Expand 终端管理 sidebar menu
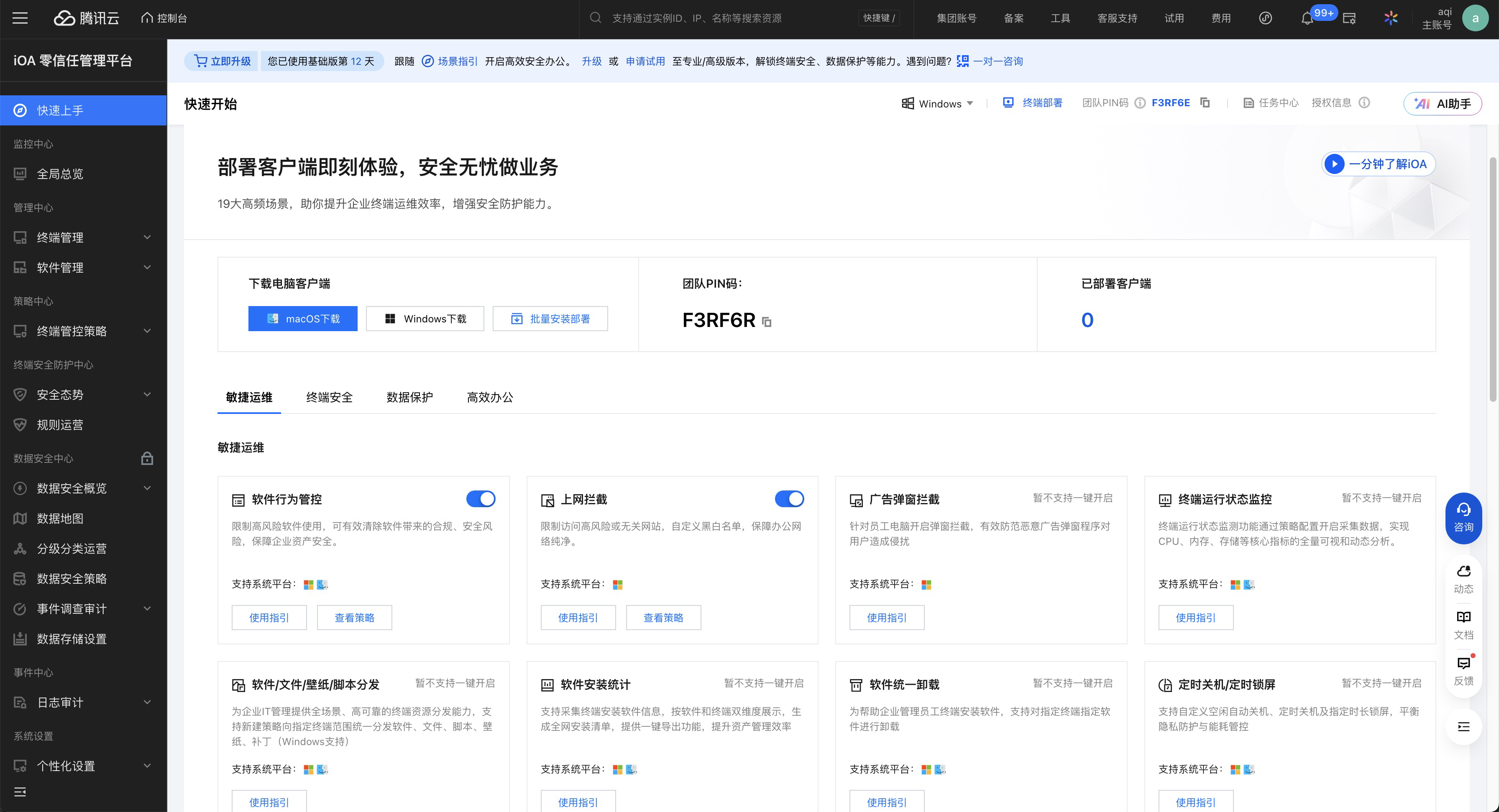Screen dimensions: 1499x812 pyautogui.click(x=83, y=237)
